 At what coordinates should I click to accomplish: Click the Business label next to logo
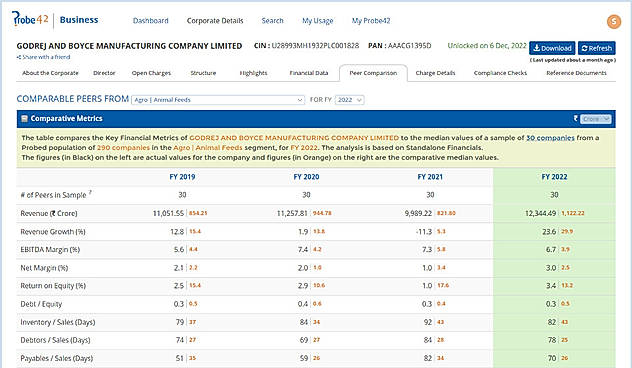79,20
